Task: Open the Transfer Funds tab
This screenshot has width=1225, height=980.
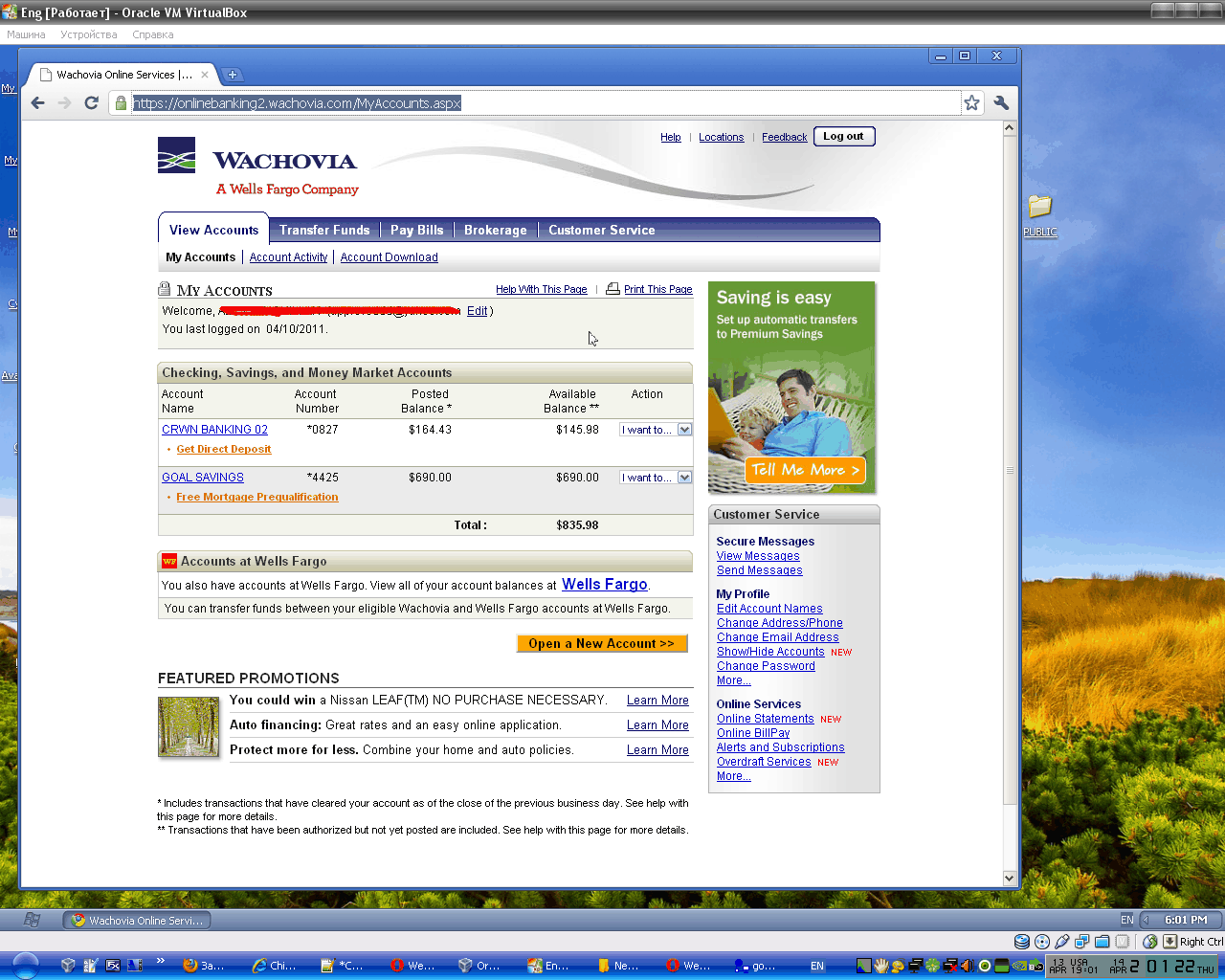Action: (324, 230)
